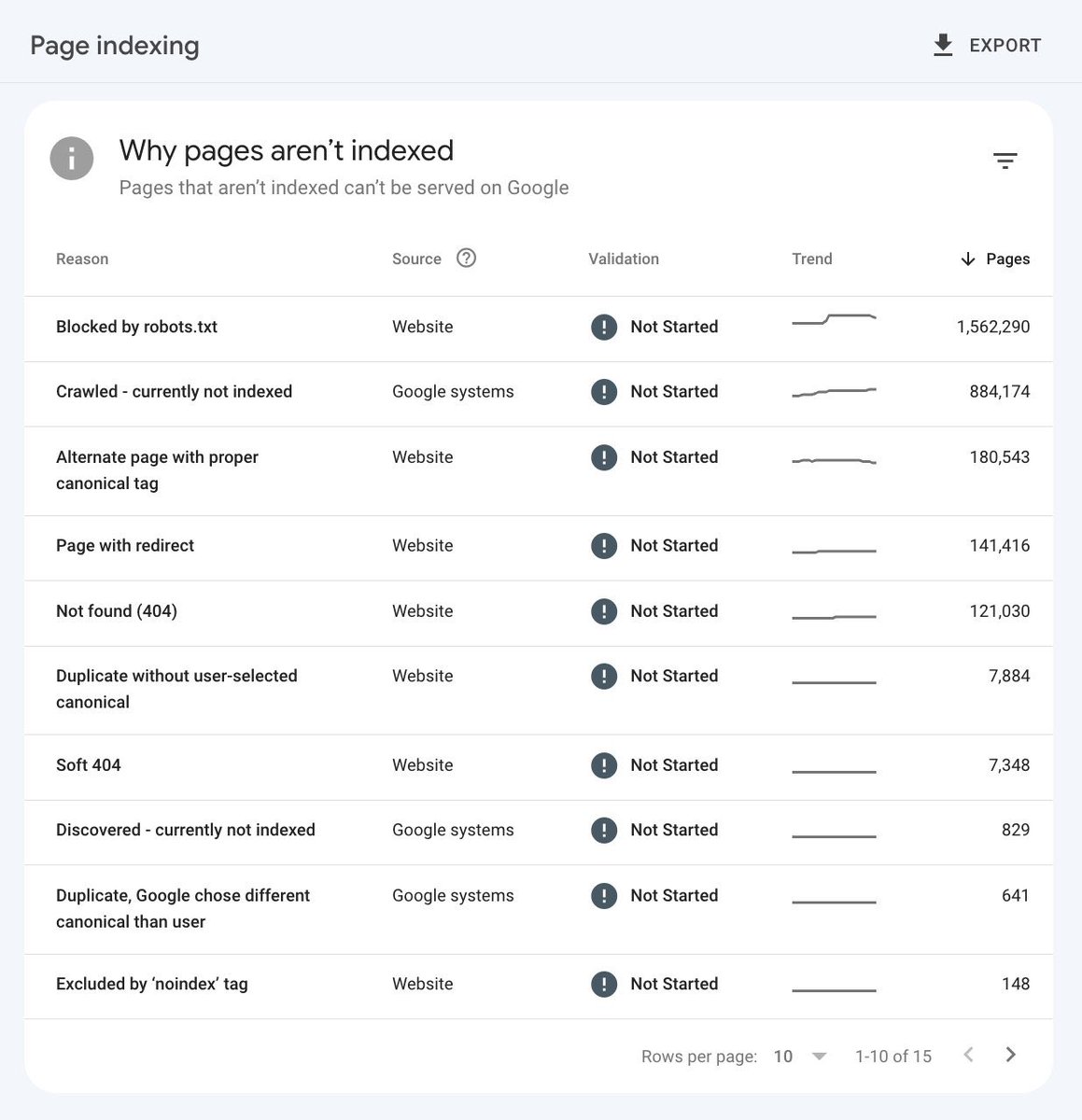Click the Source column header
1082x1120 pixels.
click(416, 259)
